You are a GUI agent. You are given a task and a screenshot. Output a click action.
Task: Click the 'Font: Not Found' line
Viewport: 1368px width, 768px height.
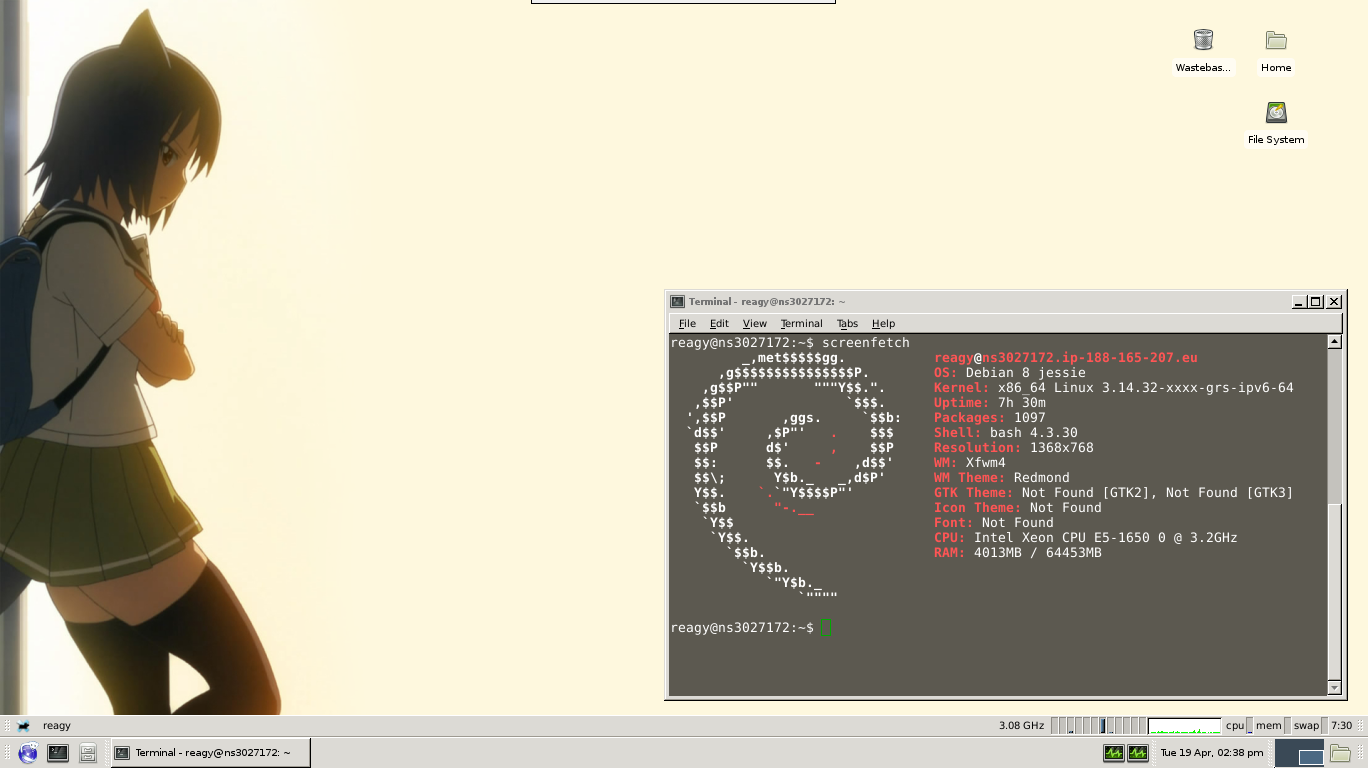coord(994,522)
